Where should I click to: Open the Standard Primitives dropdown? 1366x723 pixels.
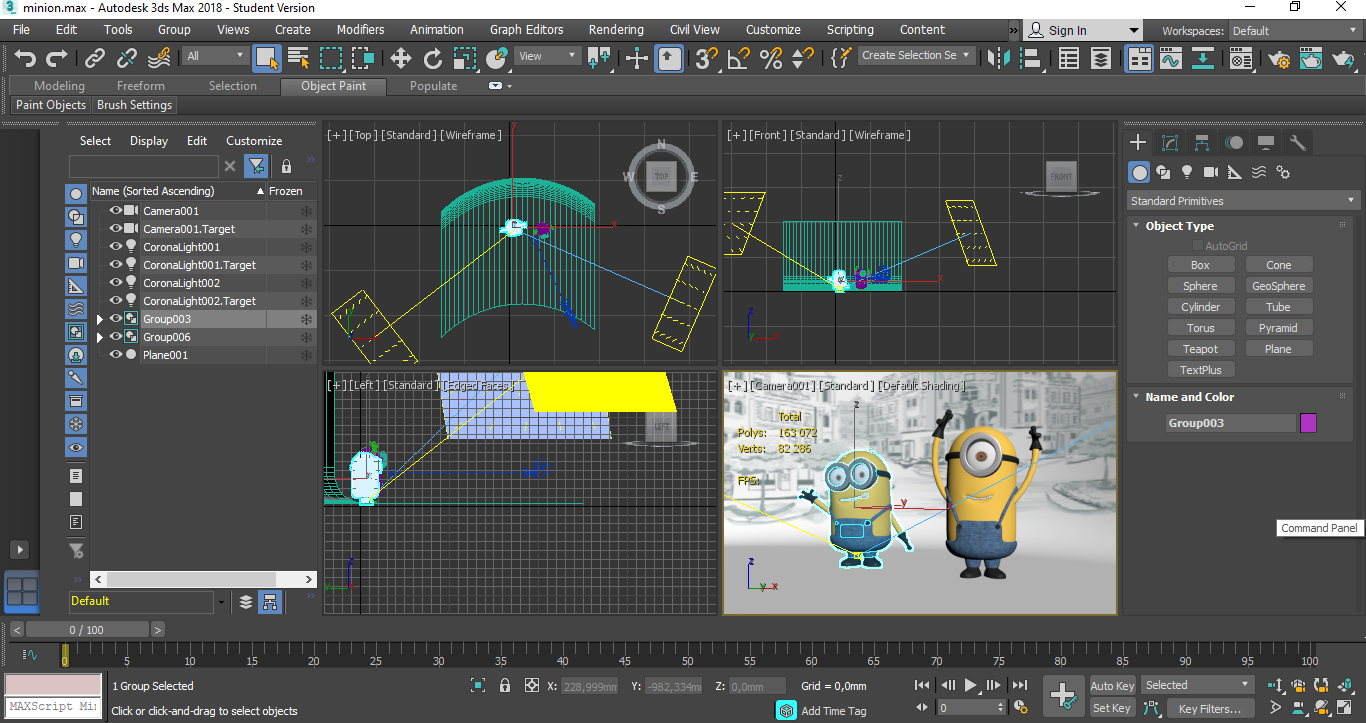tap(1241, 201)
